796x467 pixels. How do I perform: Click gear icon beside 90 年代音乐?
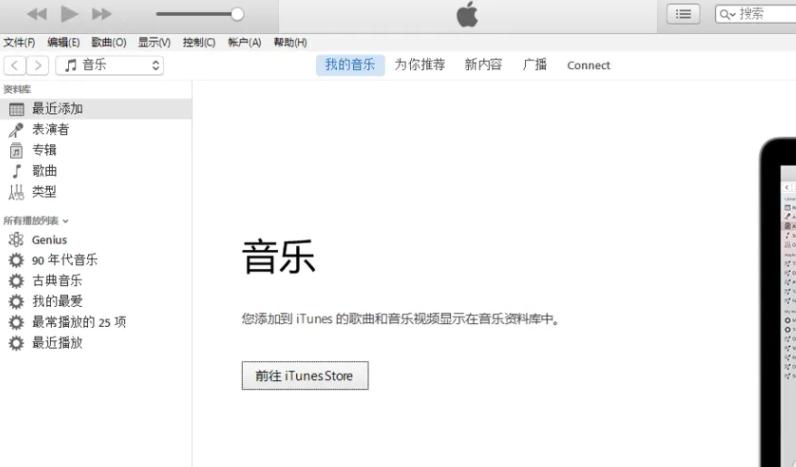[x=16, y=260]
